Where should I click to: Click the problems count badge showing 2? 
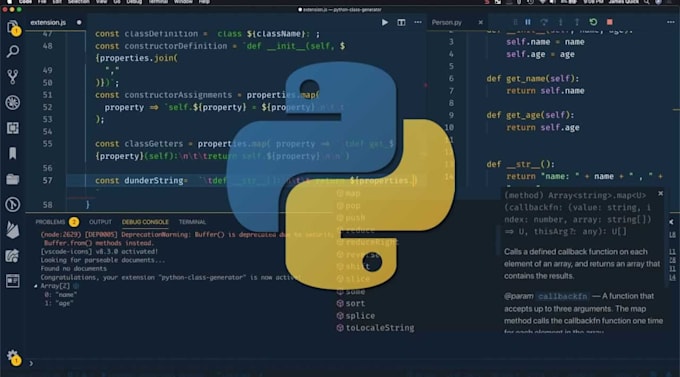pos(74,222)
